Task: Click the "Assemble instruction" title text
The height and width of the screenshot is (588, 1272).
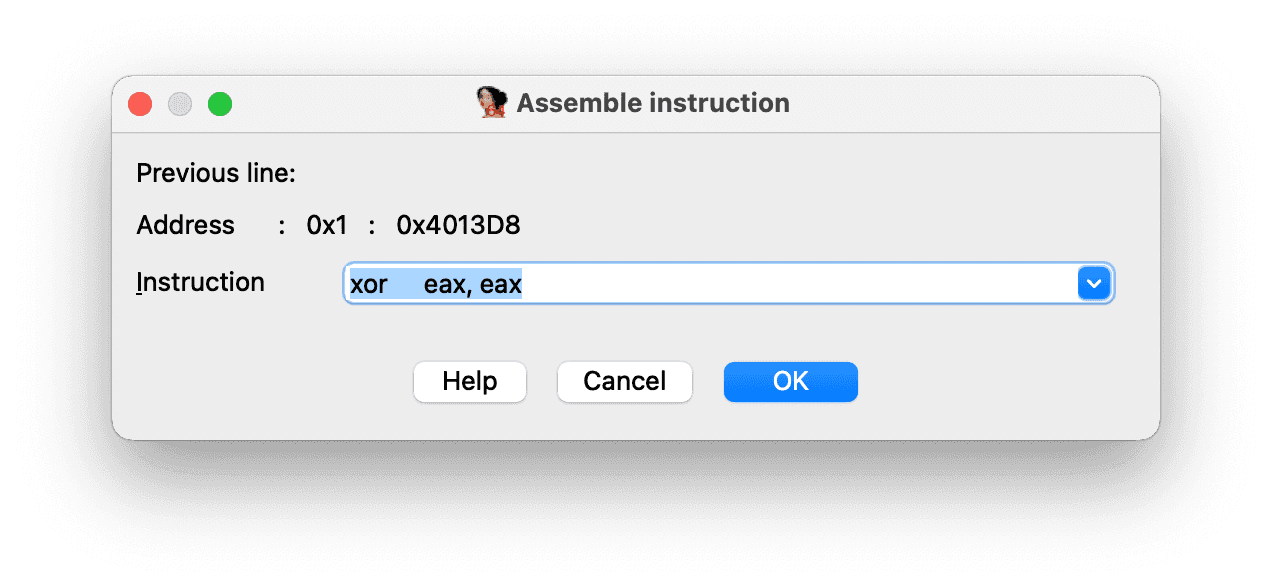Action: 653,103
